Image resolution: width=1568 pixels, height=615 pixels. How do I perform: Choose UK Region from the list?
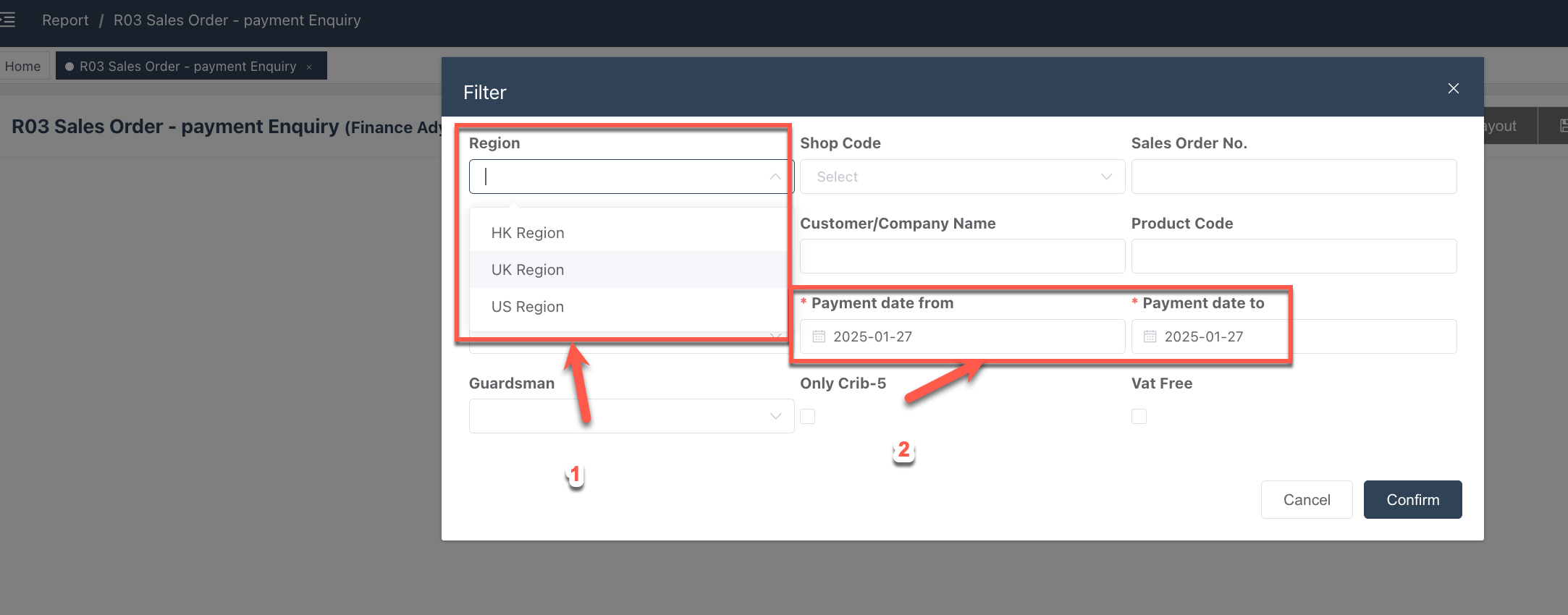coord(528,270)
